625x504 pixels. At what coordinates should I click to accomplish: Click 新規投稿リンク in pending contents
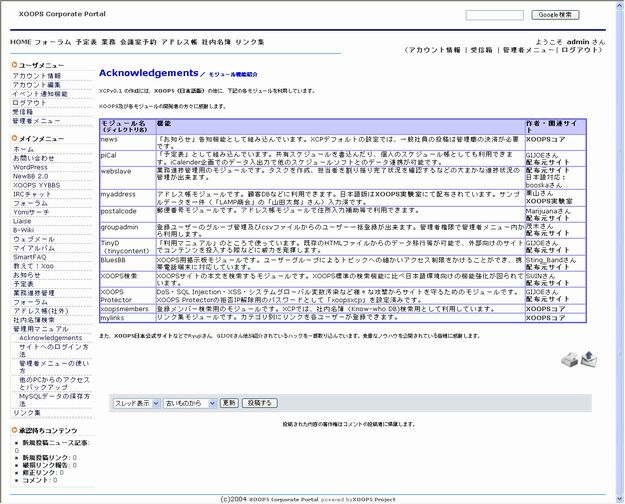[x=45, y=458]
